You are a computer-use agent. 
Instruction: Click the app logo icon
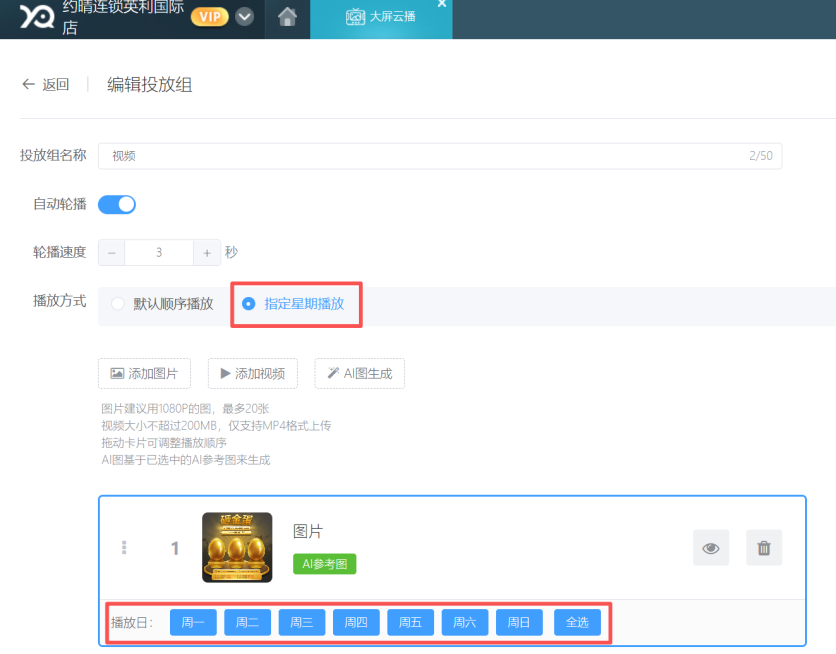pos(37,17)
